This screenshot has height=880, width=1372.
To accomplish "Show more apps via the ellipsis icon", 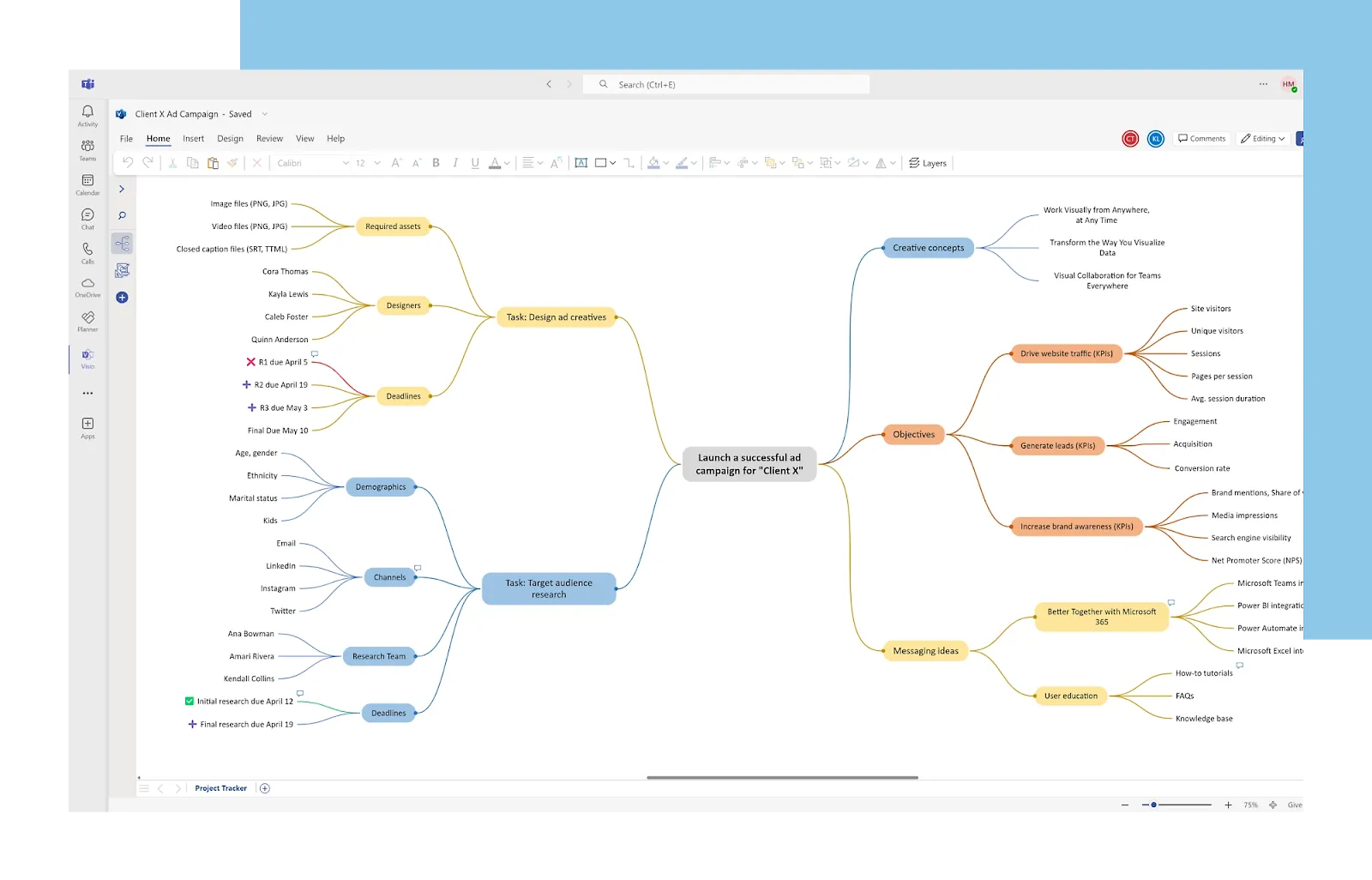I will pyautogui.click(x=87, y=393).
